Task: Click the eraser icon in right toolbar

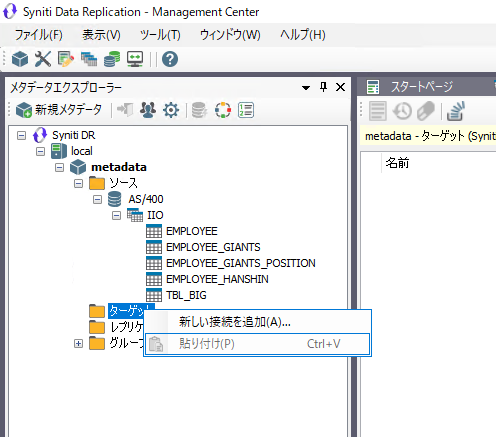Action: tap(426, 111)
